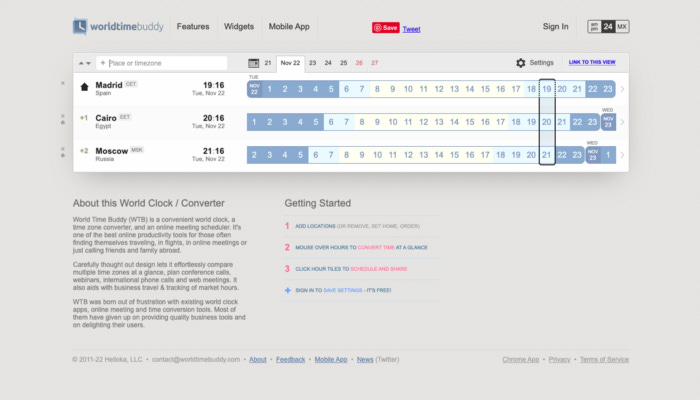Click Cairo's current time 20:16
This screenshot has width=700, height=400.
[213, 118]
